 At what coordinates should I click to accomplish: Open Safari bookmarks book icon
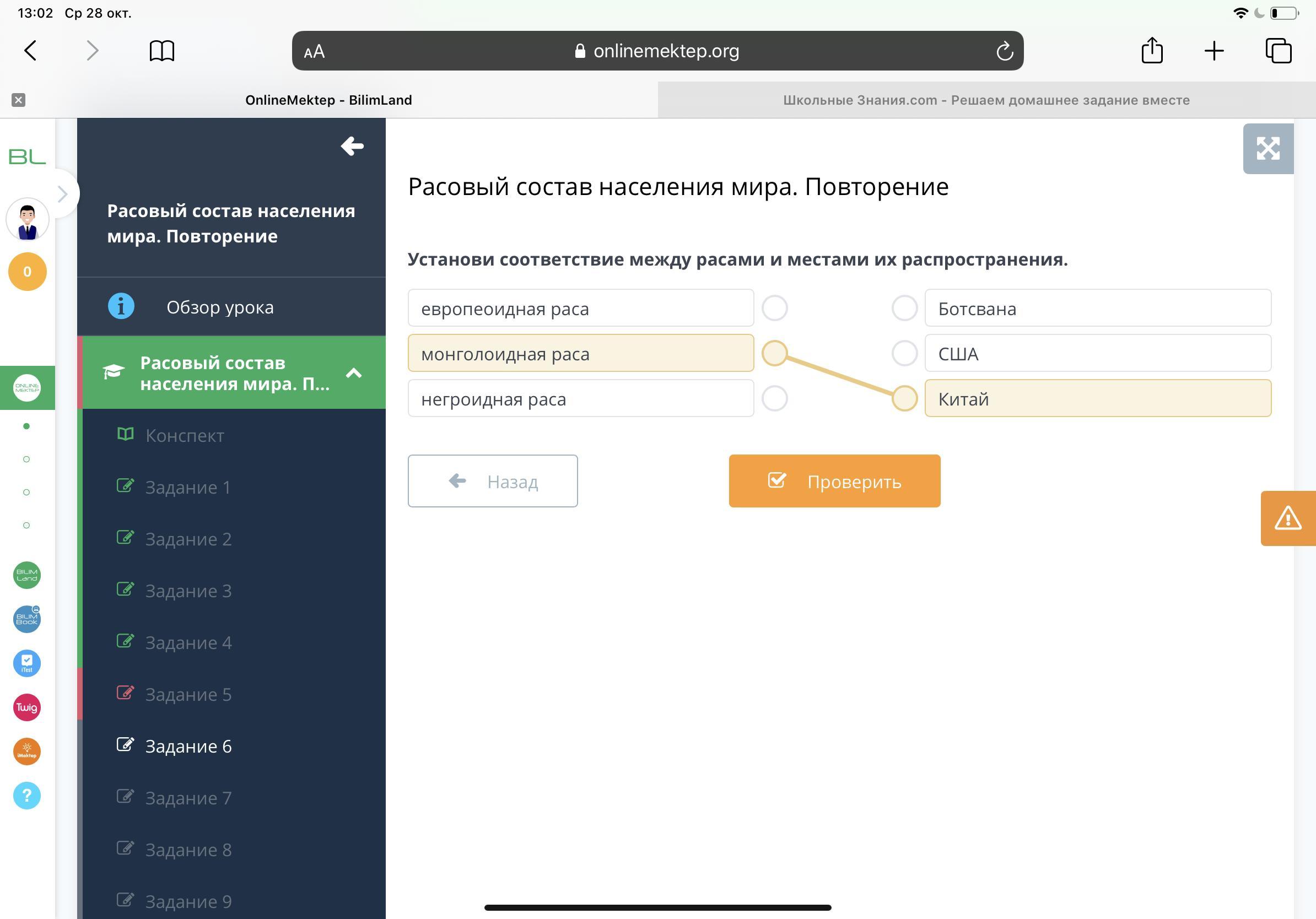tap(161, 51)
